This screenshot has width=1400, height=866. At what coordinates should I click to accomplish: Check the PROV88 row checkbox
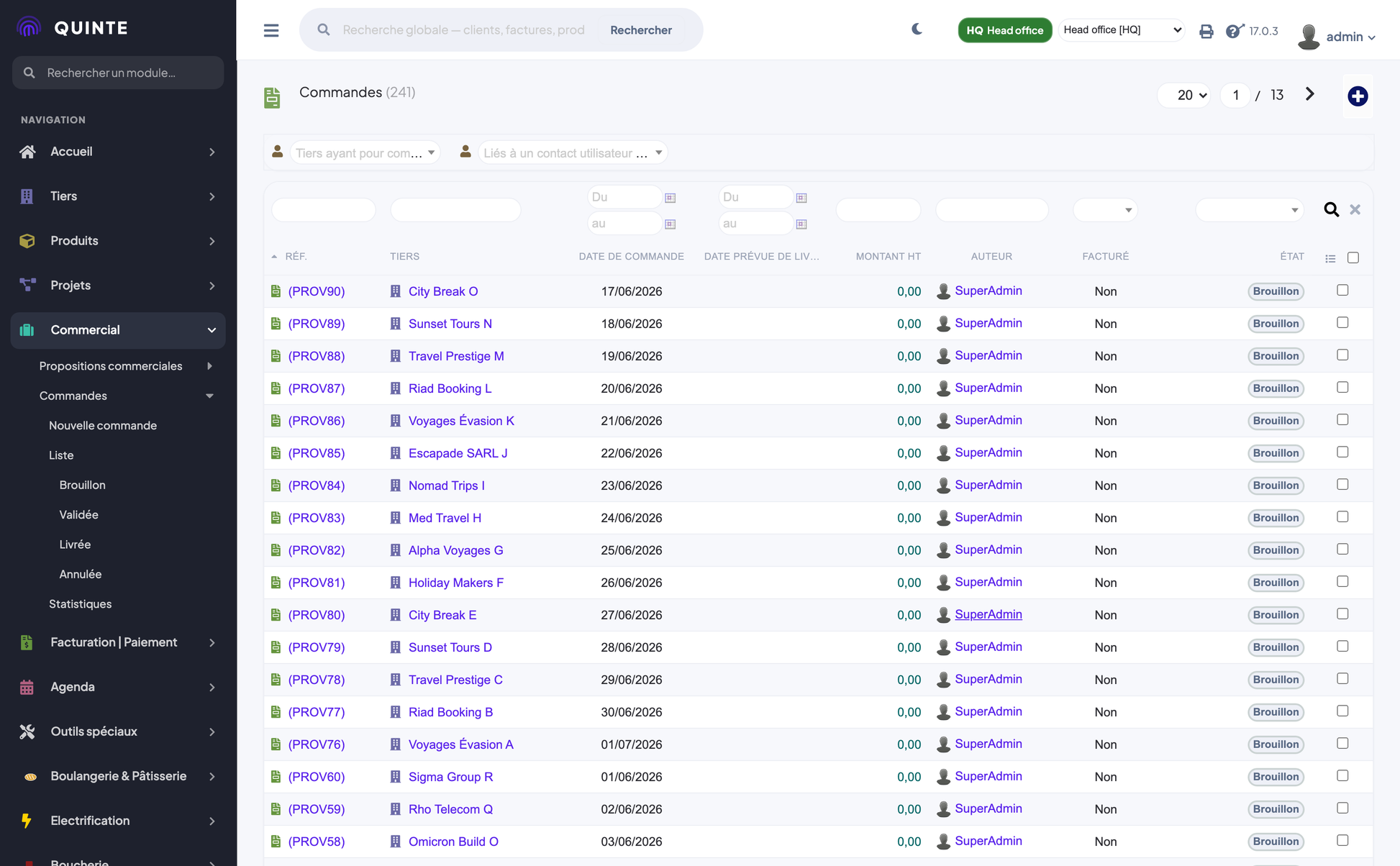1342,355
